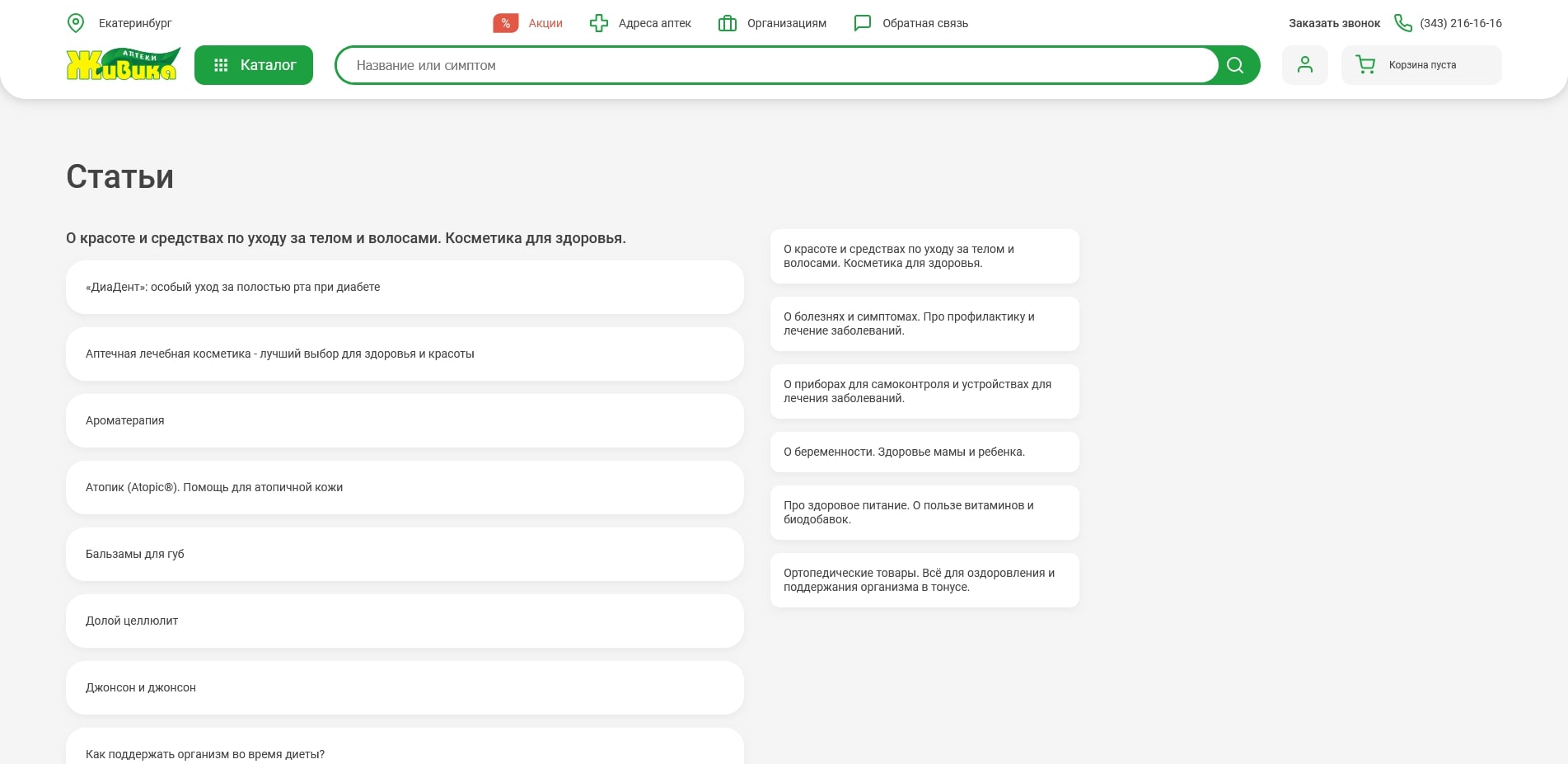Click the location pin icon near Екатеринбург
The width and height of the screenshot is (1568, 764).
pos(76,23)
